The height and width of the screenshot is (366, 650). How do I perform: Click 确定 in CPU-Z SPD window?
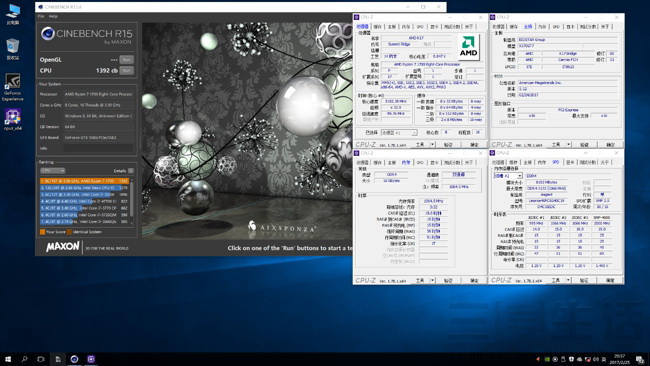click(610, 280)
